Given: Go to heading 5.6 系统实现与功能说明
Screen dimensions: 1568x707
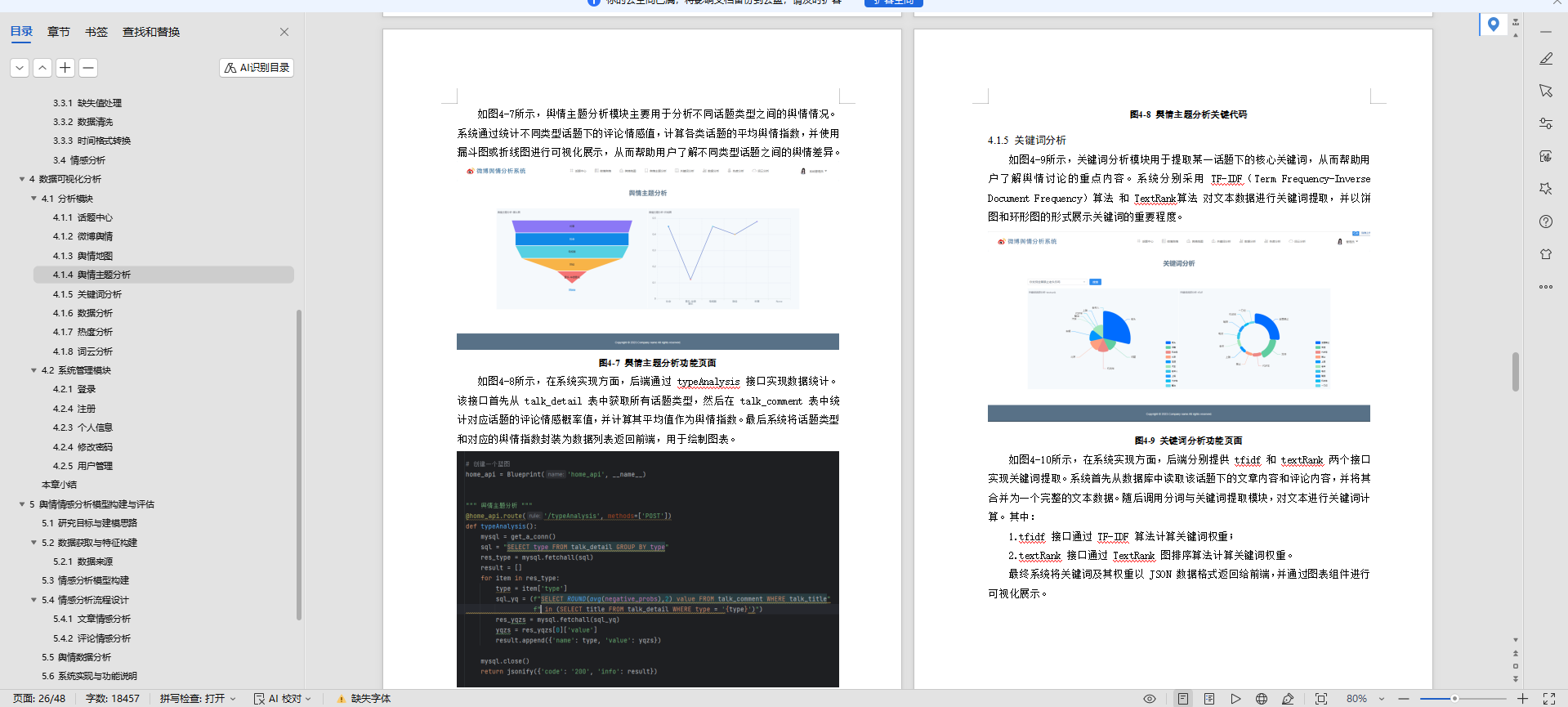Looking at the screenshot, I should pyautogui.click(x=90, y=676).
